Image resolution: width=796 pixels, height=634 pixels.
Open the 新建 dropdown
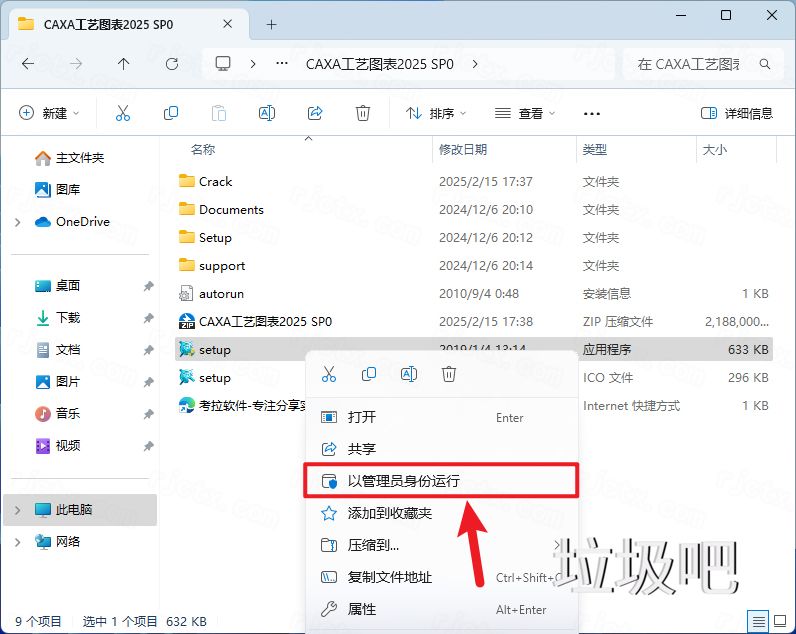coord(49,113)
